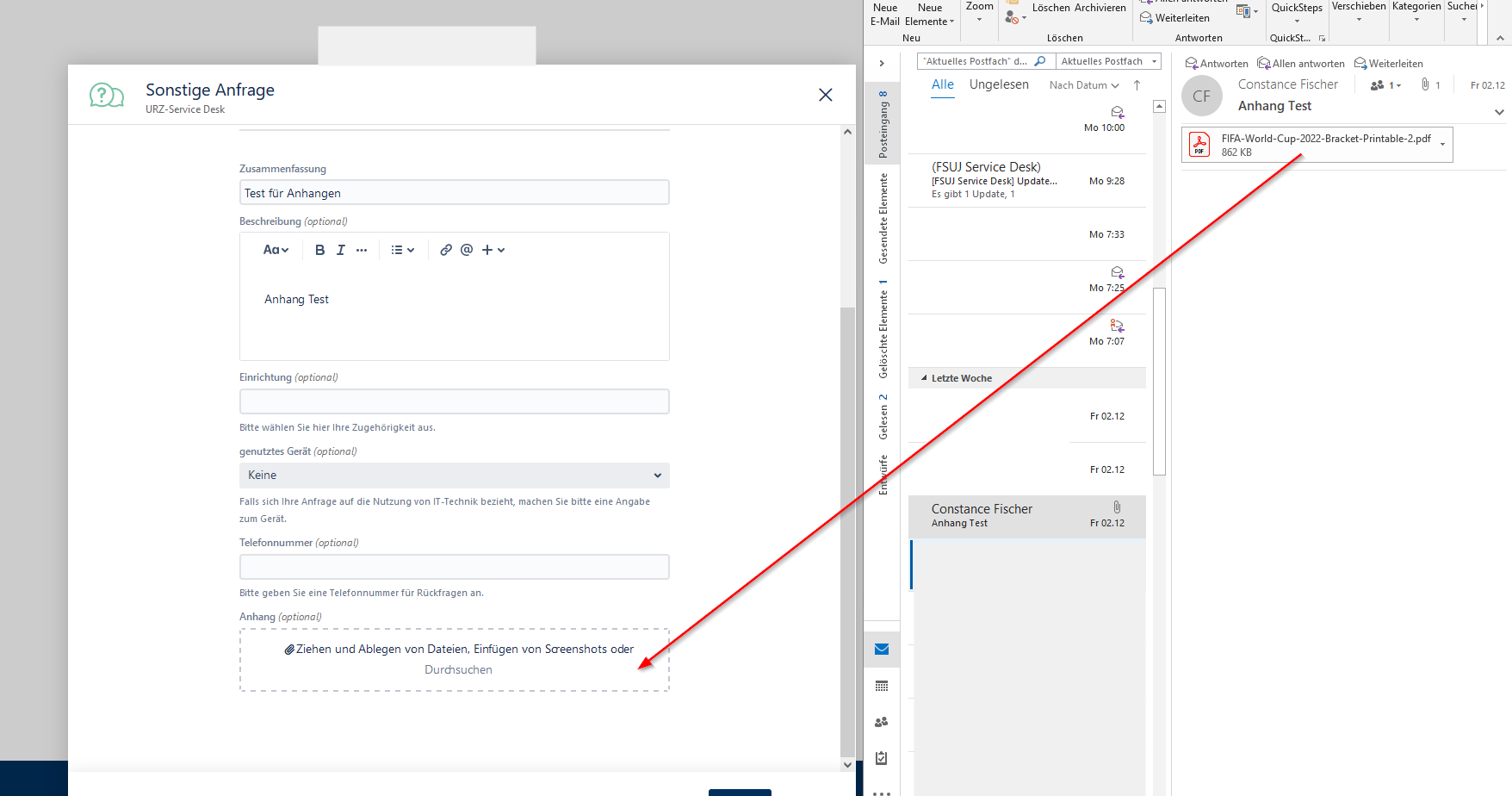Reverse sort order with arrow icon
This screenshot has height=796, width=1512.
point(1137,85)
